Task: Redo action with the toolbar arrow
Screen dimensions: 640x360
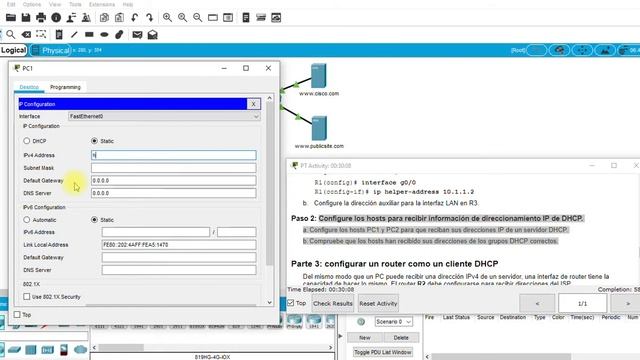Action: tap(149, 18)
